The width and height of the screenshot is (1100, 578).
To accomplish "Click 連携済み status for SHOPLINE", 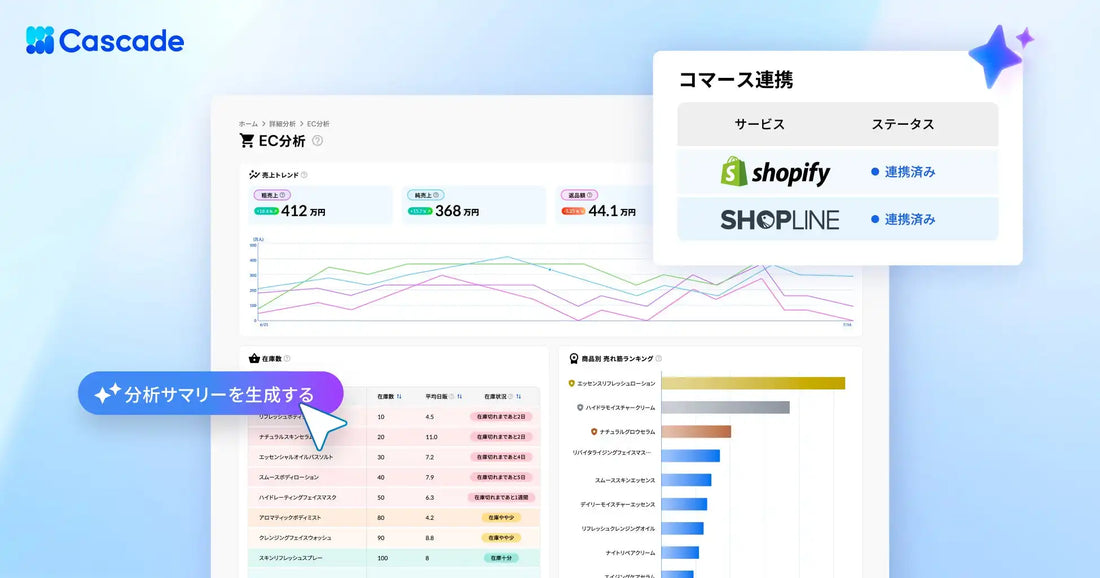I will pos(909,220).
